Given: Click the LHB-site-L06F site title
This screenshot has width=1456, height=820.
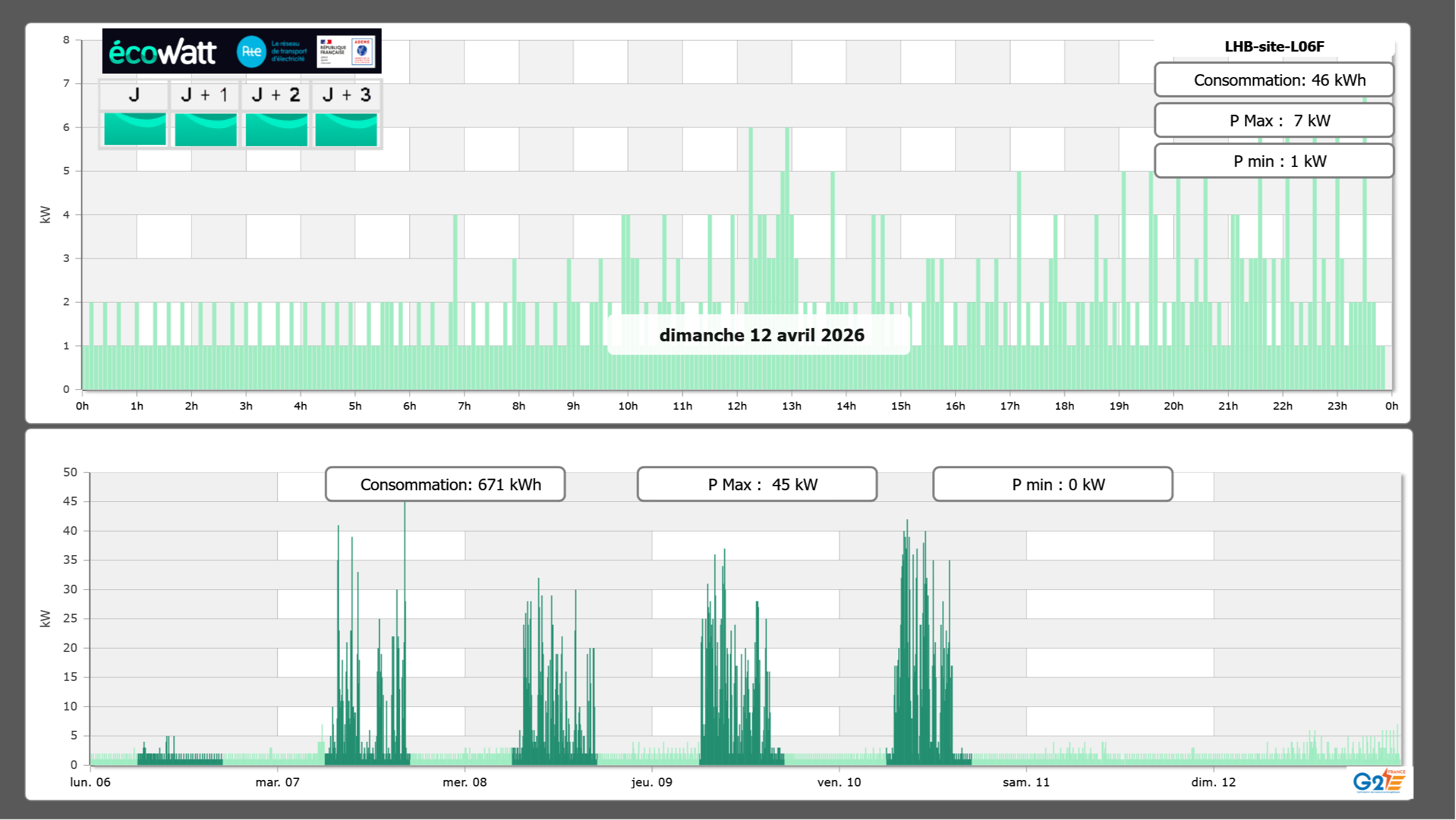Looking at the screenshot, I should (1274, 47).
